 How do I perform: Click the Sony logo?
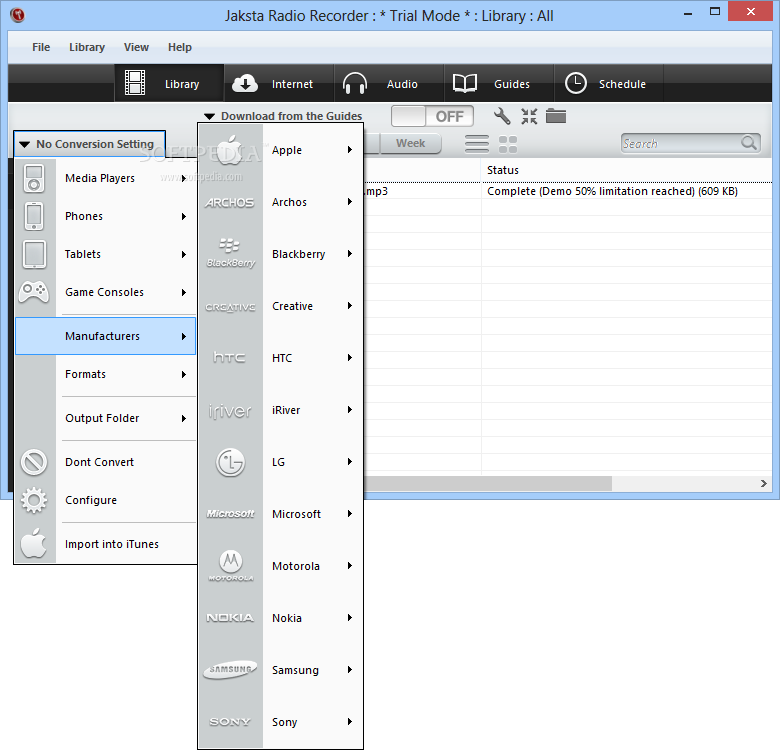[230, 722]
